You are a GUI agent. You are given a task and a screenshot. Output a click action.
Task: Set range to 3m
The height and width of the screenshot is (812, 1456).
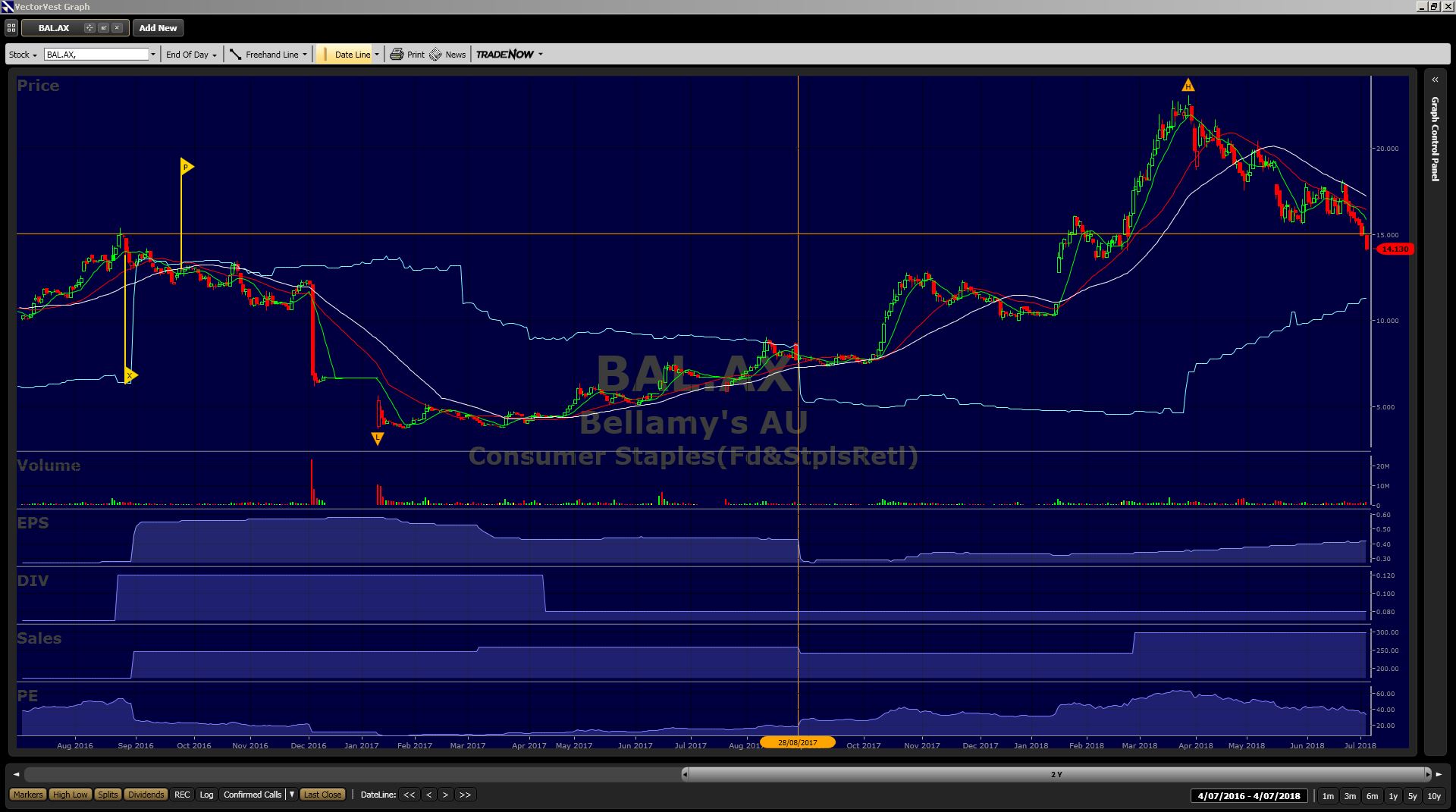[1350, 796]
